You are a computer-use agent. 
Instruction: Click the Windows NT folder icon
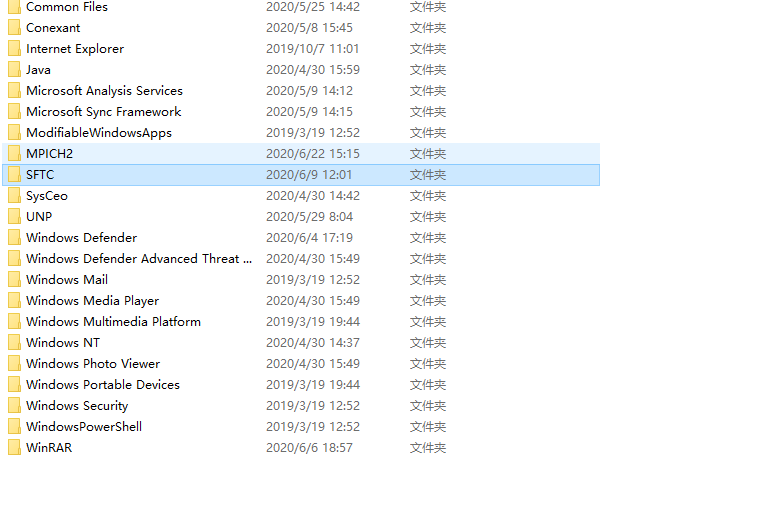[15, 342]
